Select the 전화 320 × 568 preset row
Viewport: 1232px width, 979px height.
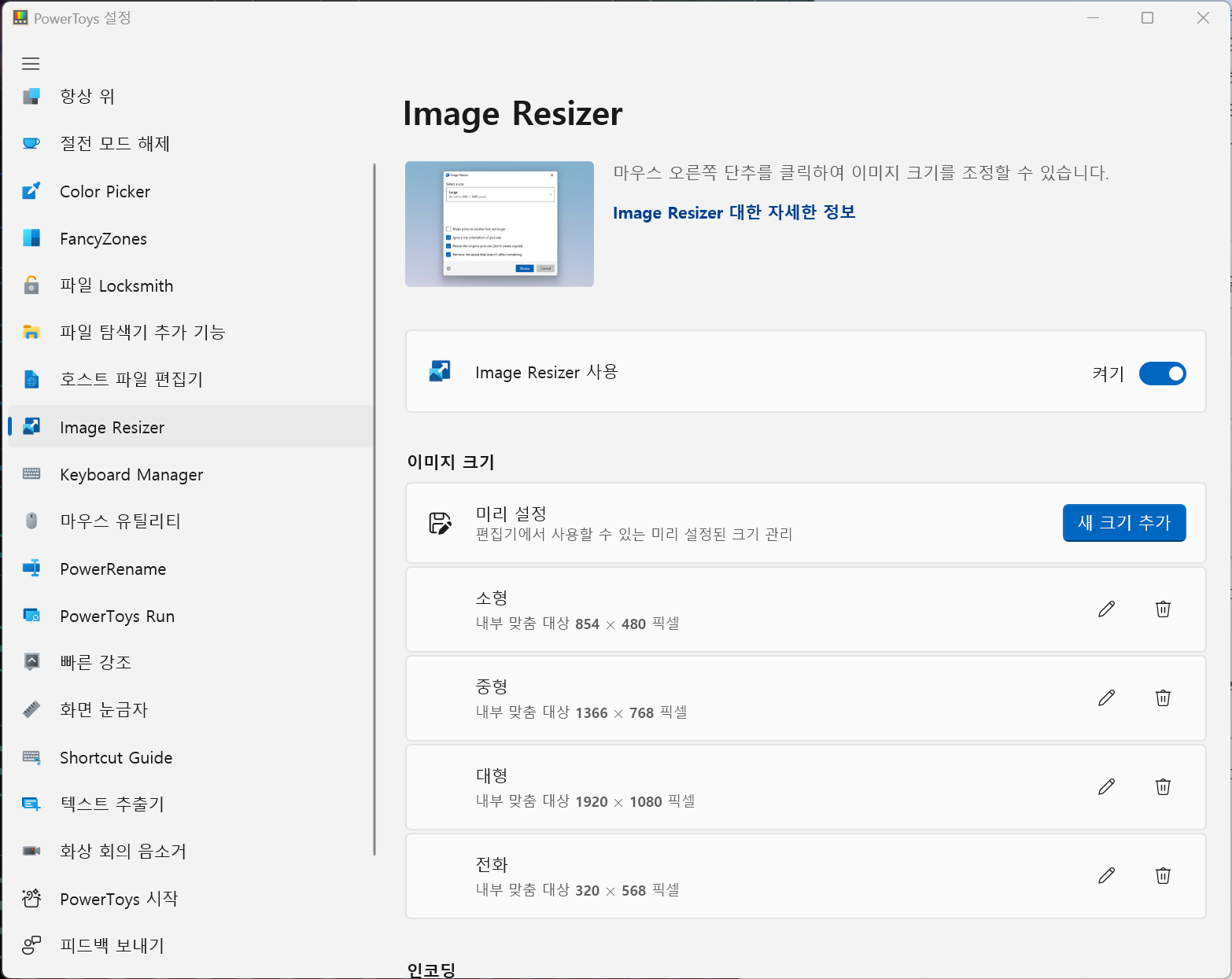[x=806, y=876]
